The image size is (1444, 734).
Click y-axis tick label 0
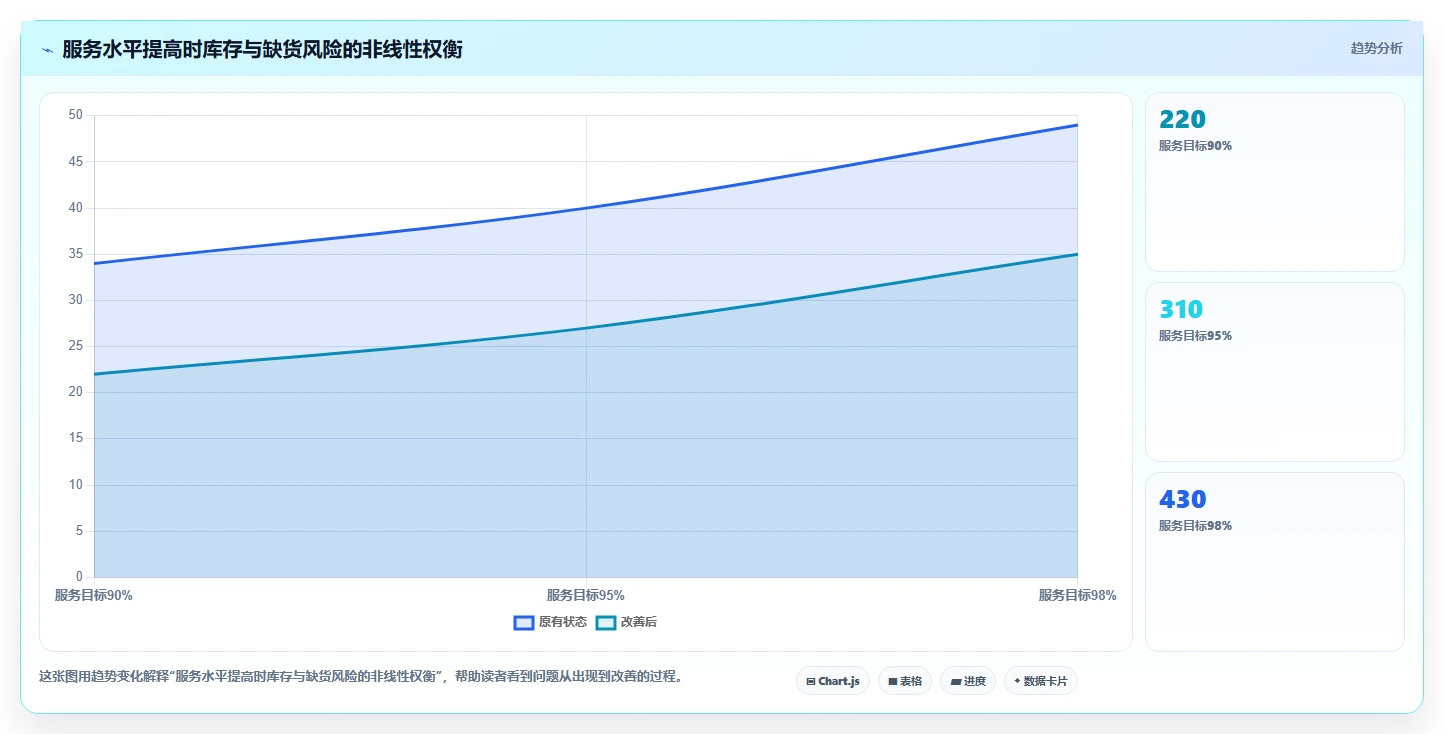pyautogui.click(x=79, y=577)
